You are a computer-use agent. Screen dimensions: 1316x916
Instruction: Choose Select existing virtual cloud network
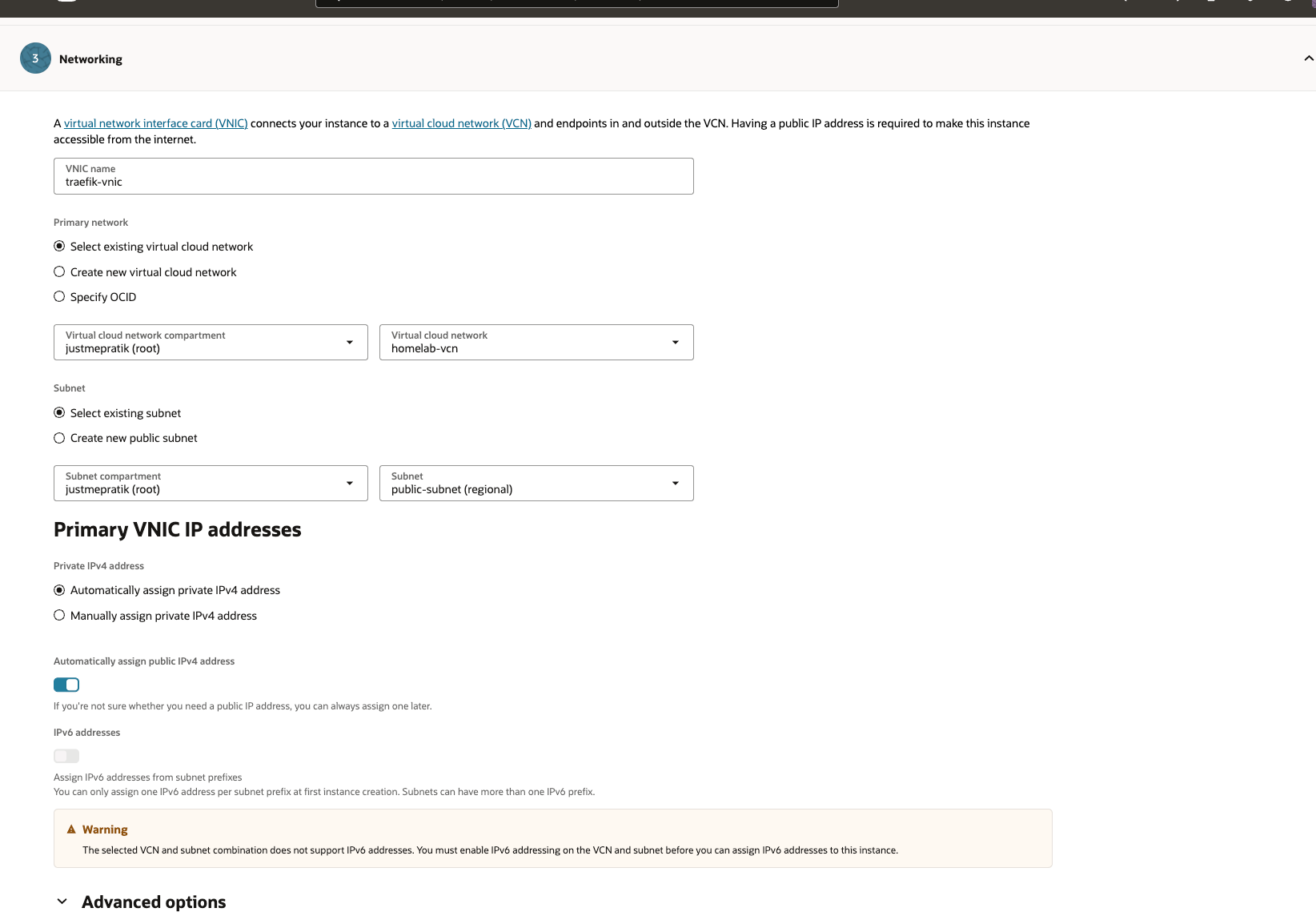pyautogui.click(x=59, y=247)
